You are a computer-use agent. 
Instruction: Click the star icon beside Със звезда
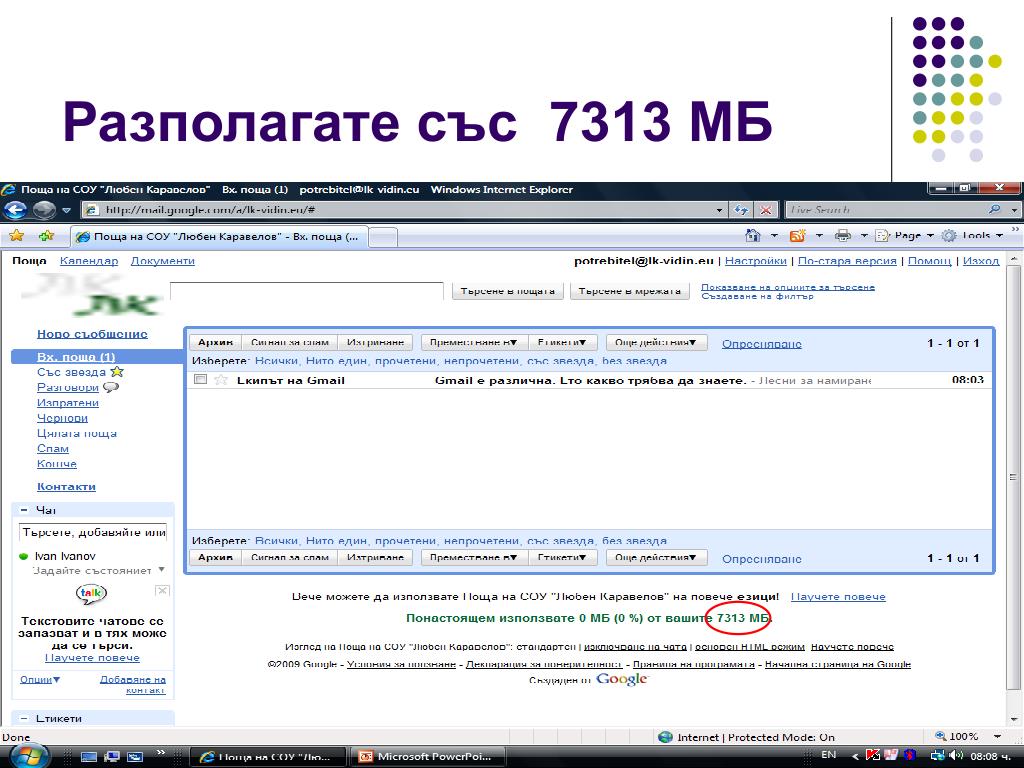[x=117, y=372]
